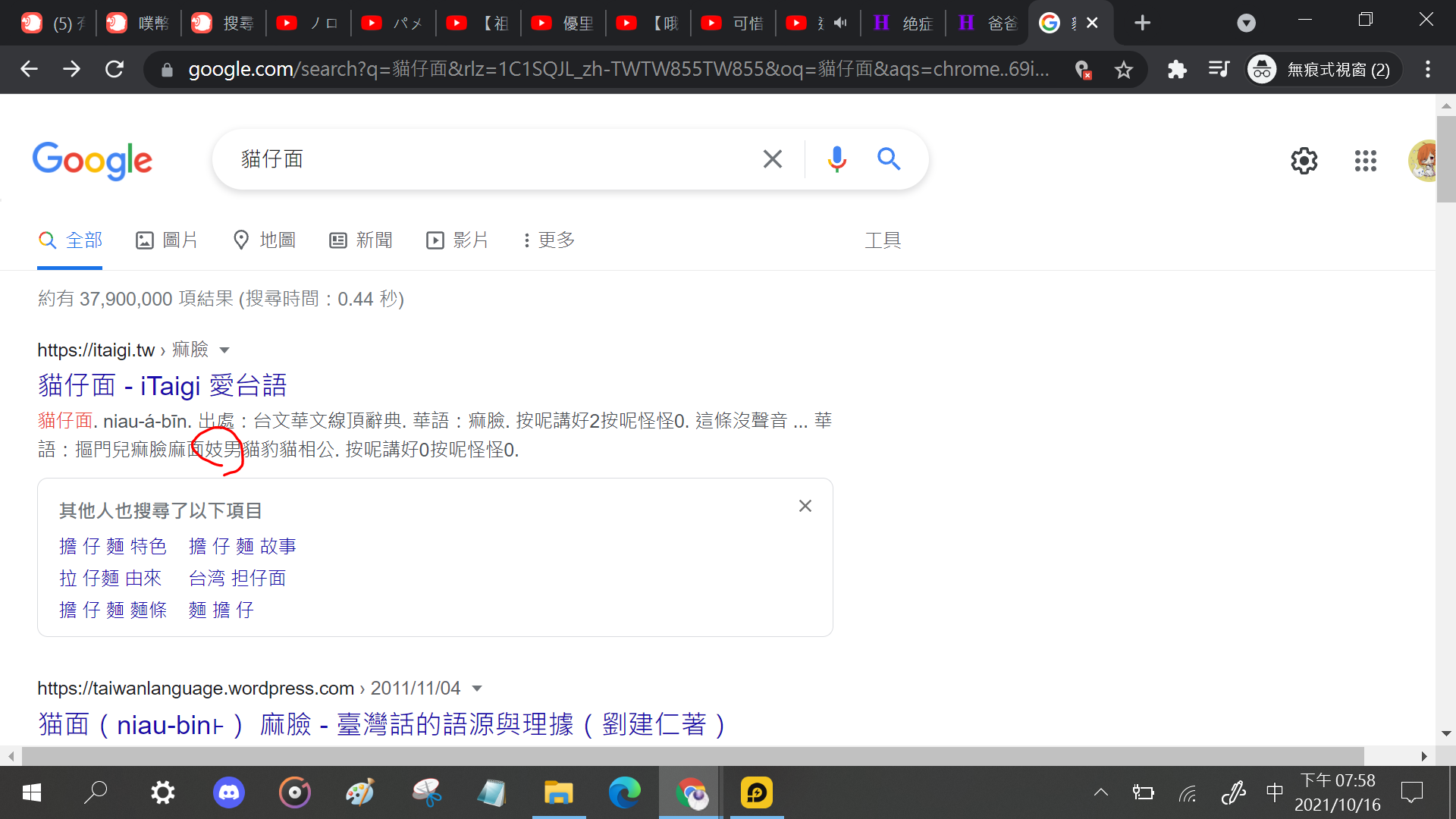Expand the itaigi.tw result dropdown arrow
This screenshot has width=1456, height=819.
224,350
